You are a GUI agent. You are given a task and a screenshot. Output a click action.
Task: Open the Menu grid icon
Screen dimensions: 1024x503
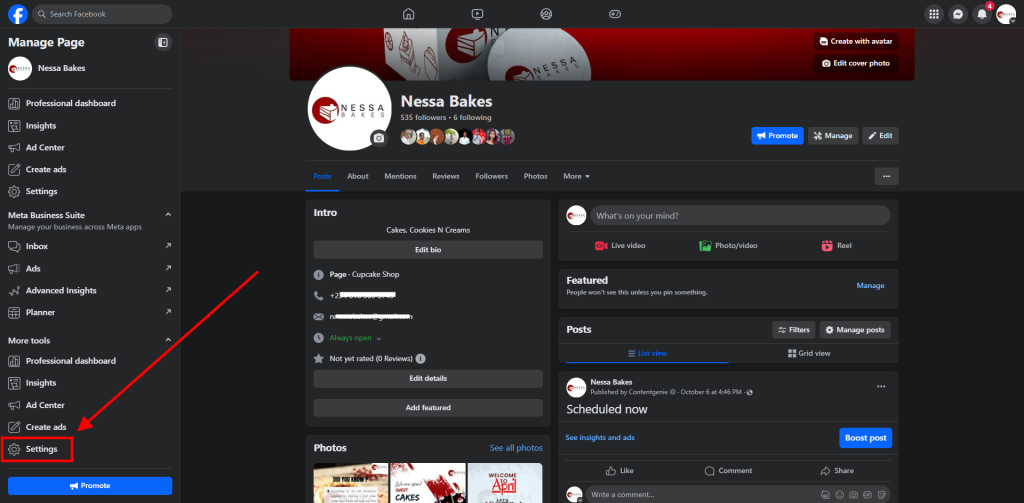click(934, 14)
